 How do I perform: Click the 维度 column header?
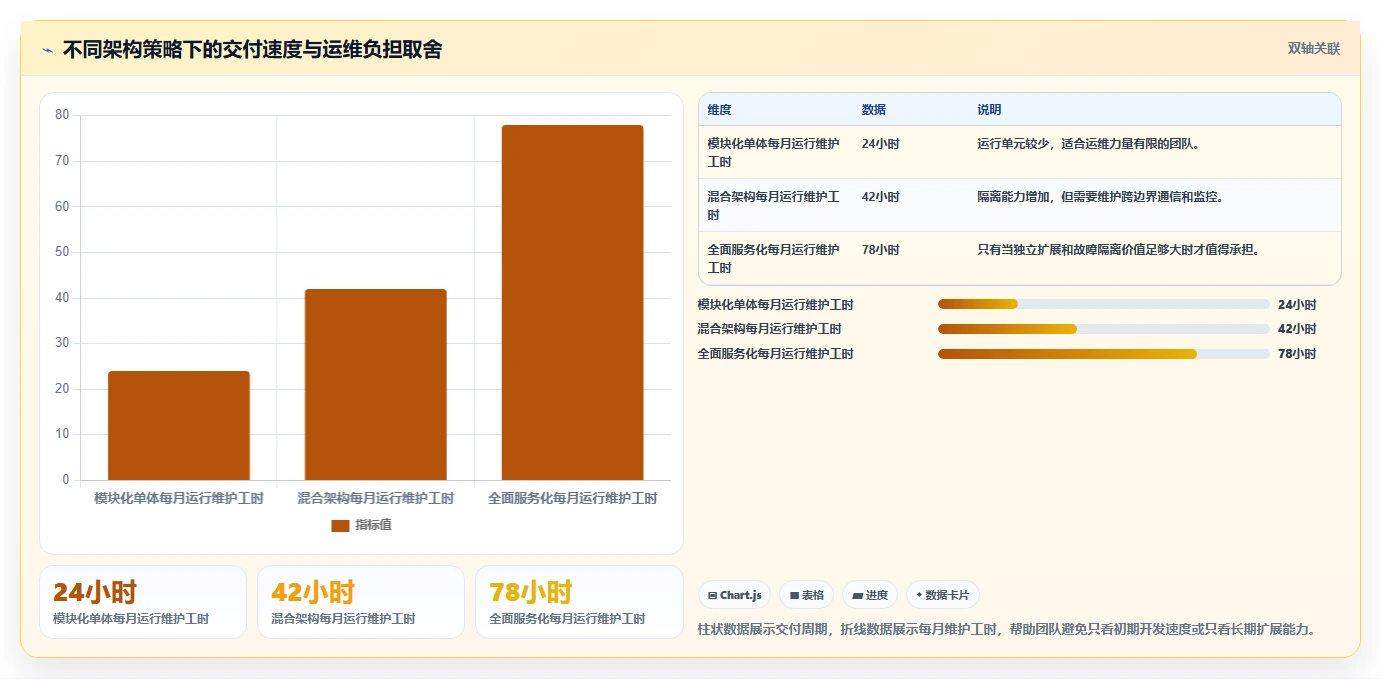pyautogui.click(x=720, y=110)
